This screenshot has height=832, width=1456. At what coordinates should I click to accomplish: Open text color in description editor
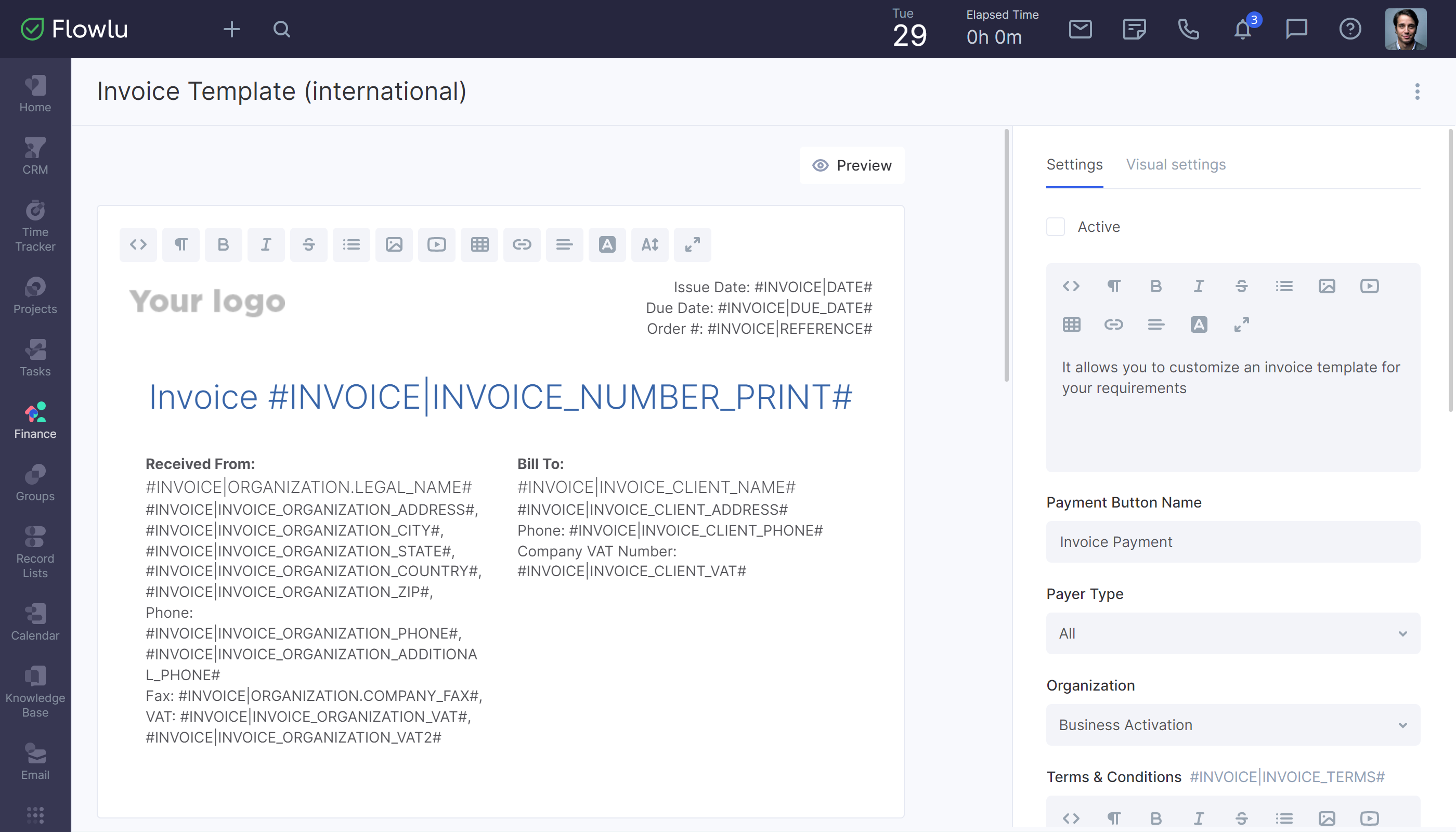[x=1199, y=324]
